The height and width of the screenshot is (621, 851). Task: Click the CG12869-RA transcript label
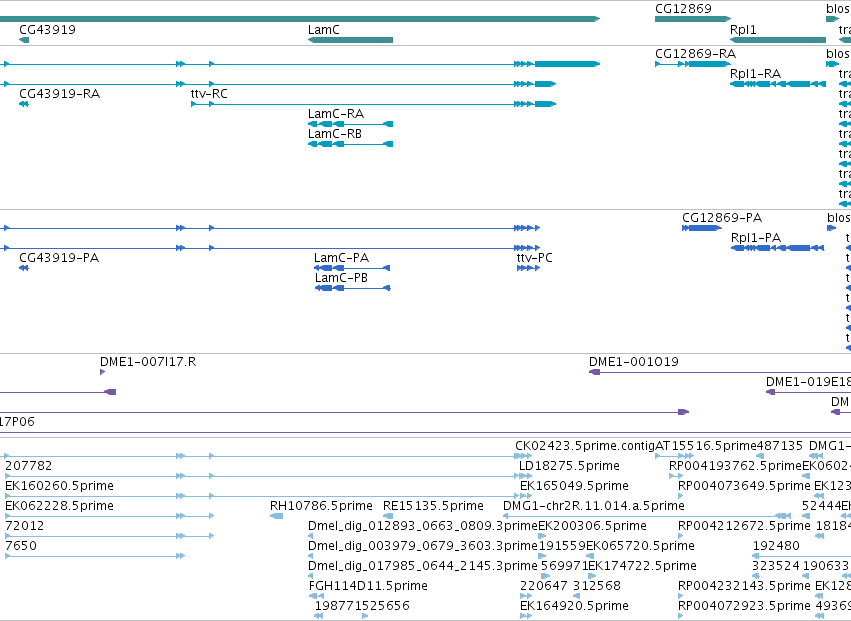(x=695, y=53)
